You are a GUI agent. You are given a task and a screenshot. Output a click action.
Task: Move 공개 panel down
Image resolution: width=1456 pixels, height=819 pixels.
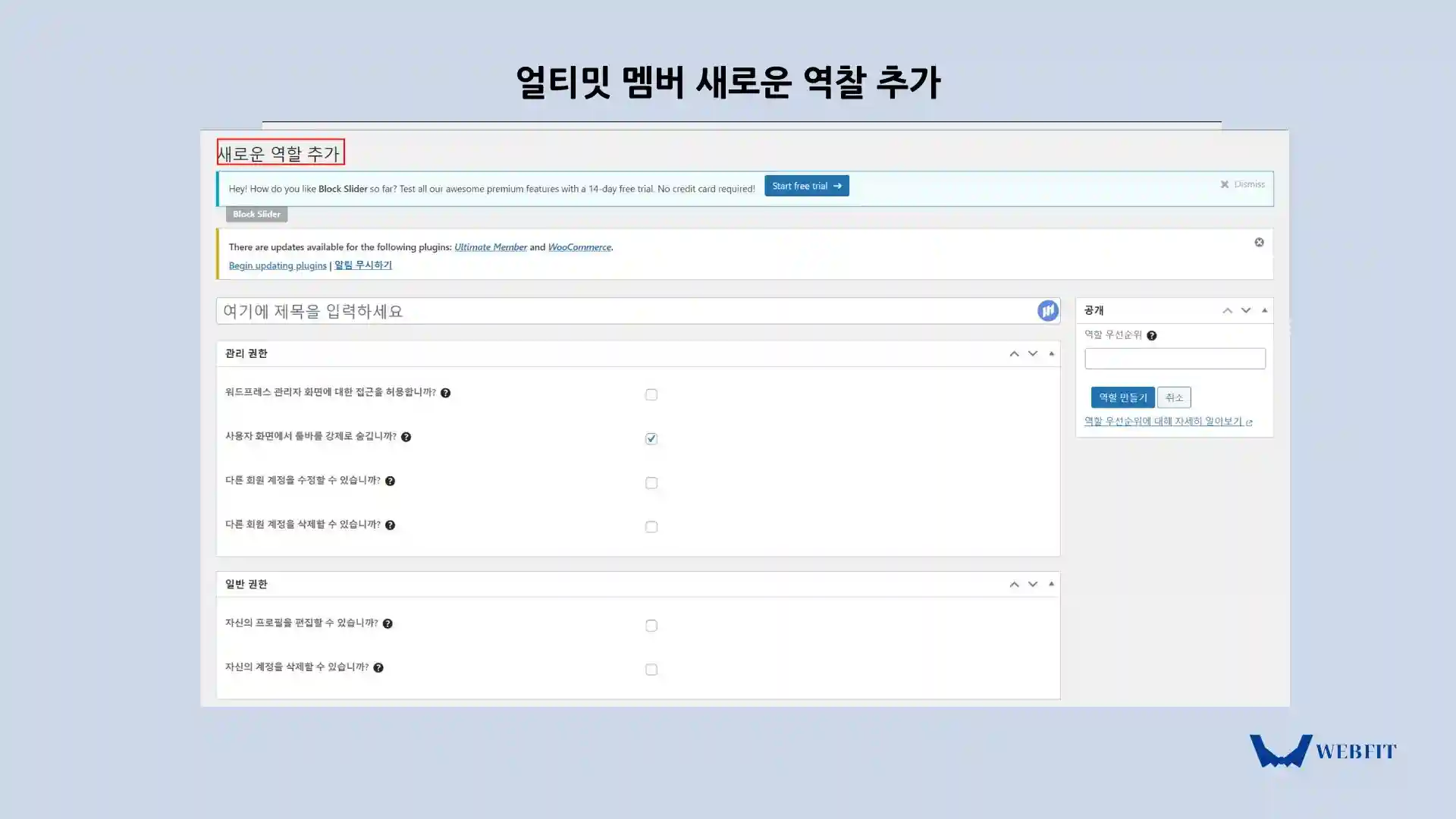click(1245, 311)
